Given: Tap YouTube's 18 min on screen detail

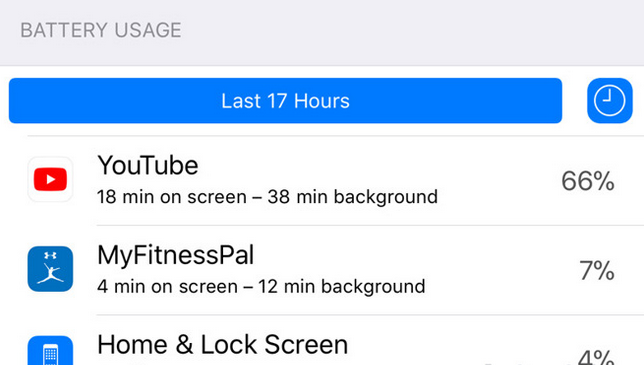Looking at the screenshot, I should coord(172,197).
